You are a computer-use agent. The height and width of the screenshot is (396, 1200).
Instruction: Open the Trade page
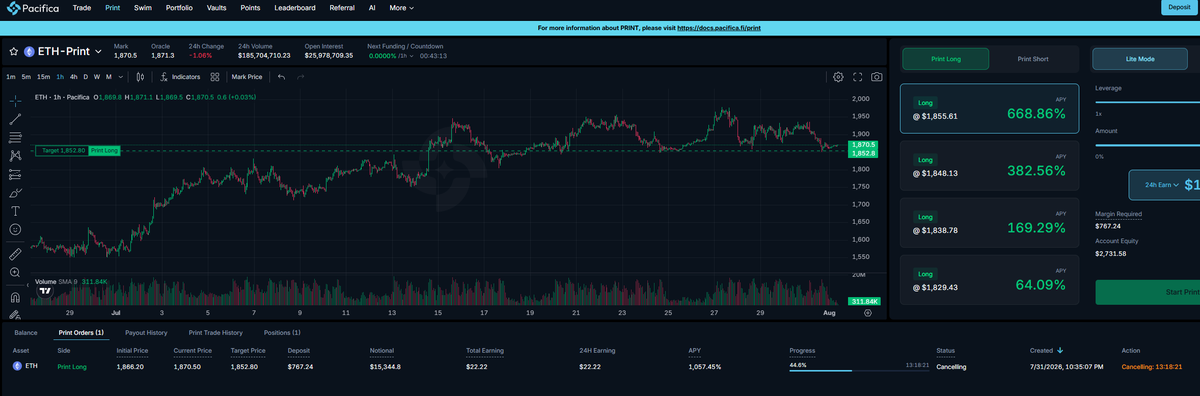click(82, 7)
